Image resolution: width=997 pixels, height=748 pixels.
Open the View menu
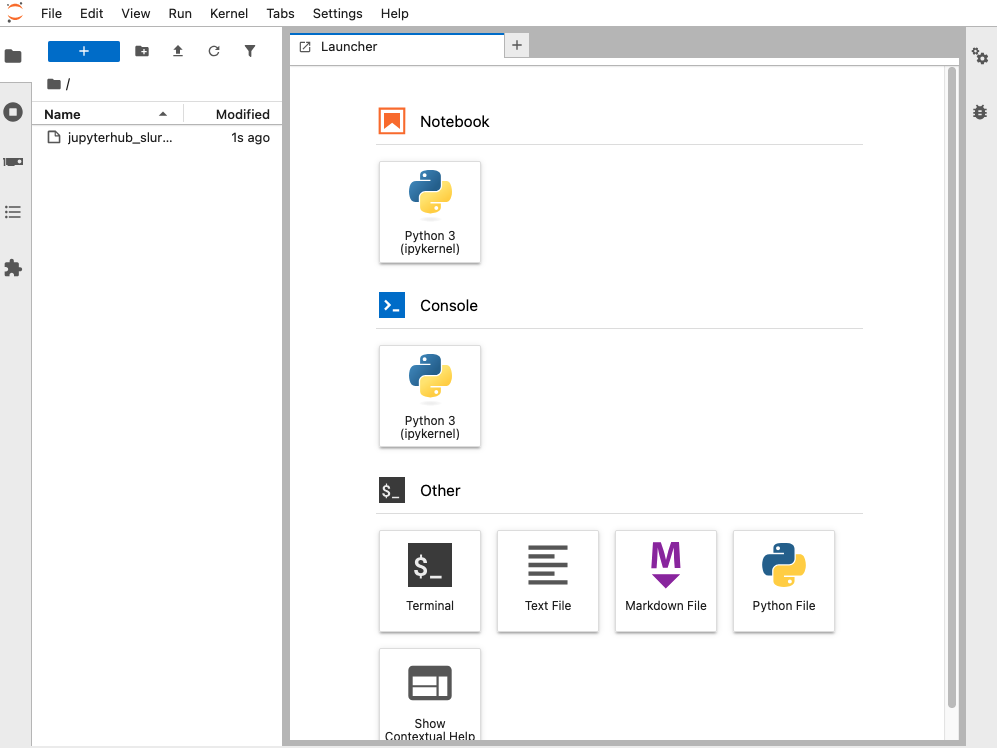(x=135, y=13)
